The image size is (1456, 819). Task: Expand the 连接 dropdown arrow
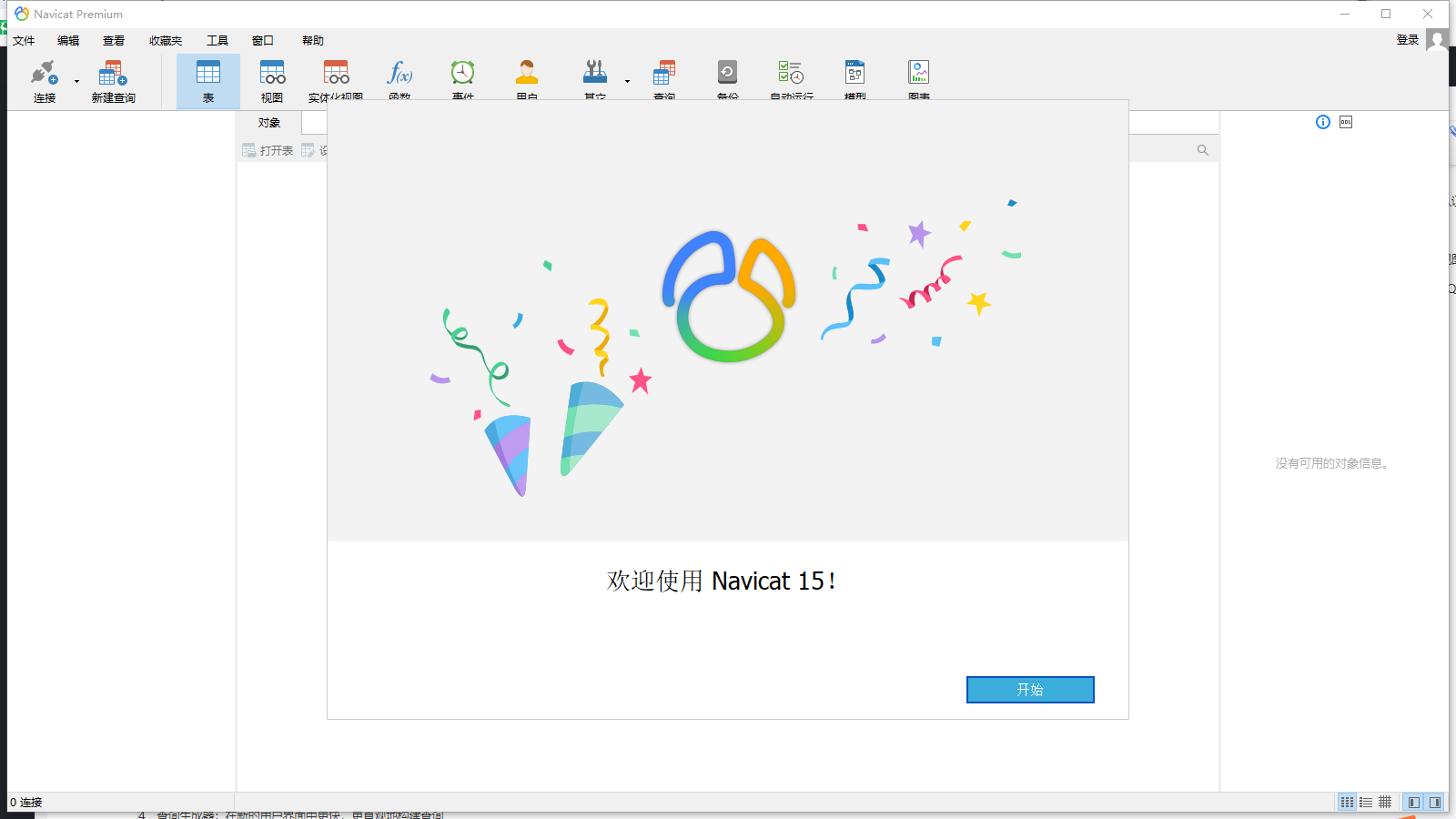tap(76, 81)
